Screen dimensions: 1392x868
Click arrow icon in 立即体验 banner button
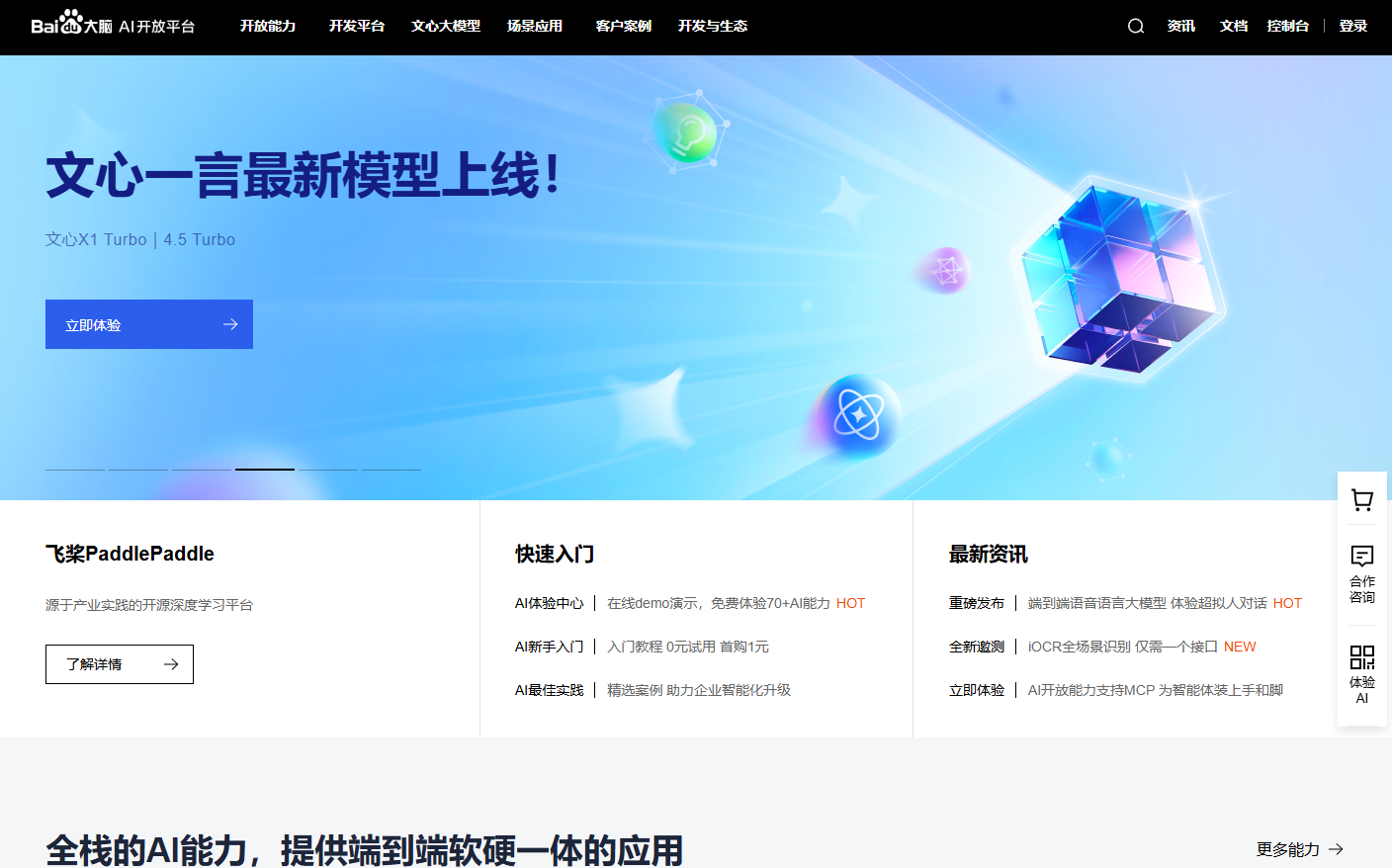pos(230,324)
